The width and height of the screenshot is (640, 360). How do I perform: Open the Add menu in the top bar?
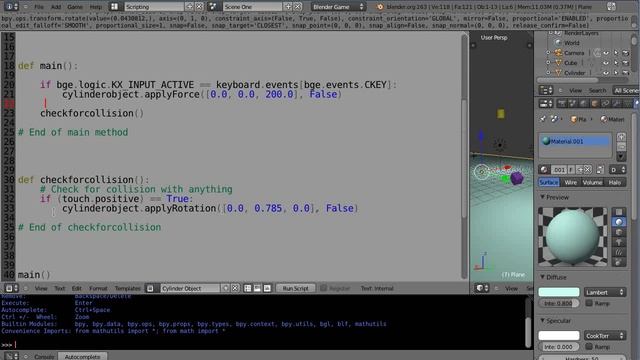[56, 7]
